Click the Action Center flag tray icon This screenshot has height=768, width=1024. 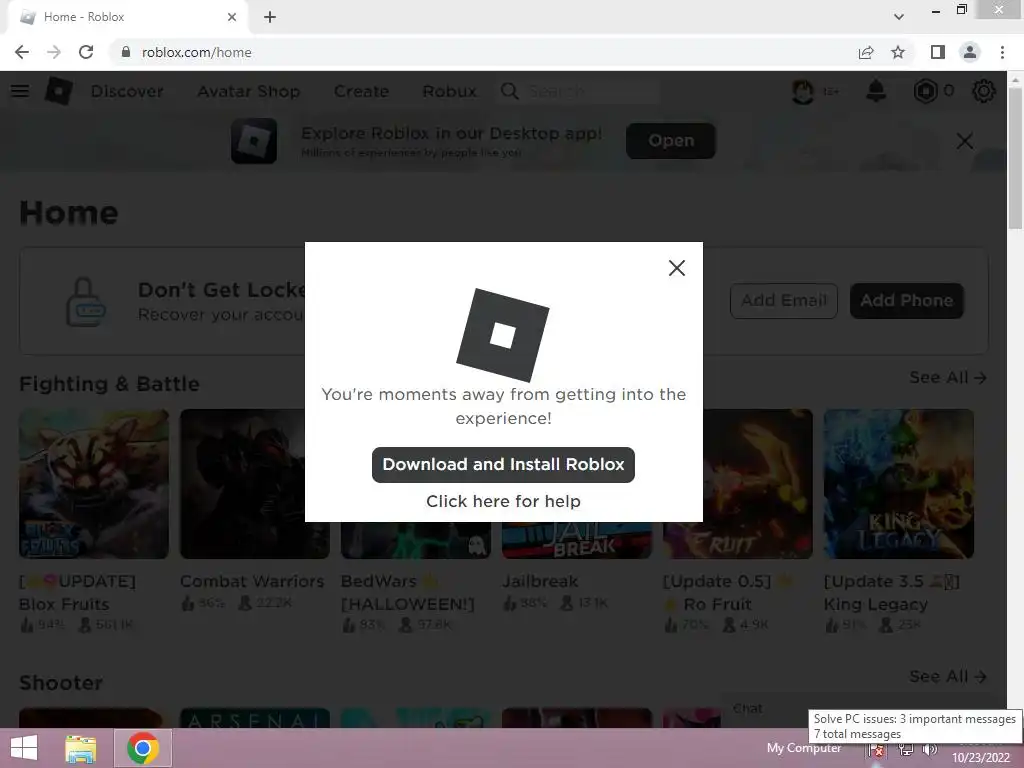click(x=877, y=750)
